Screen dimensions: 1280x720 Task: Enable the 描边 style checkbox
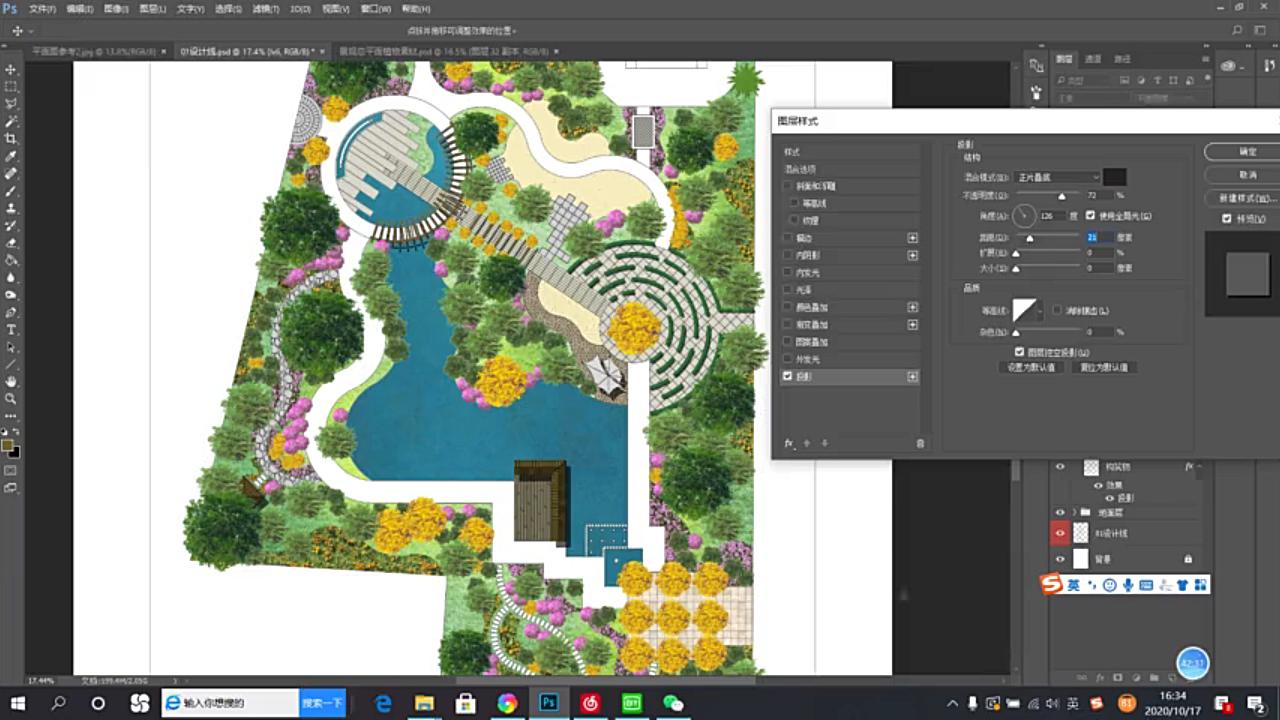(x=788, y=238)
